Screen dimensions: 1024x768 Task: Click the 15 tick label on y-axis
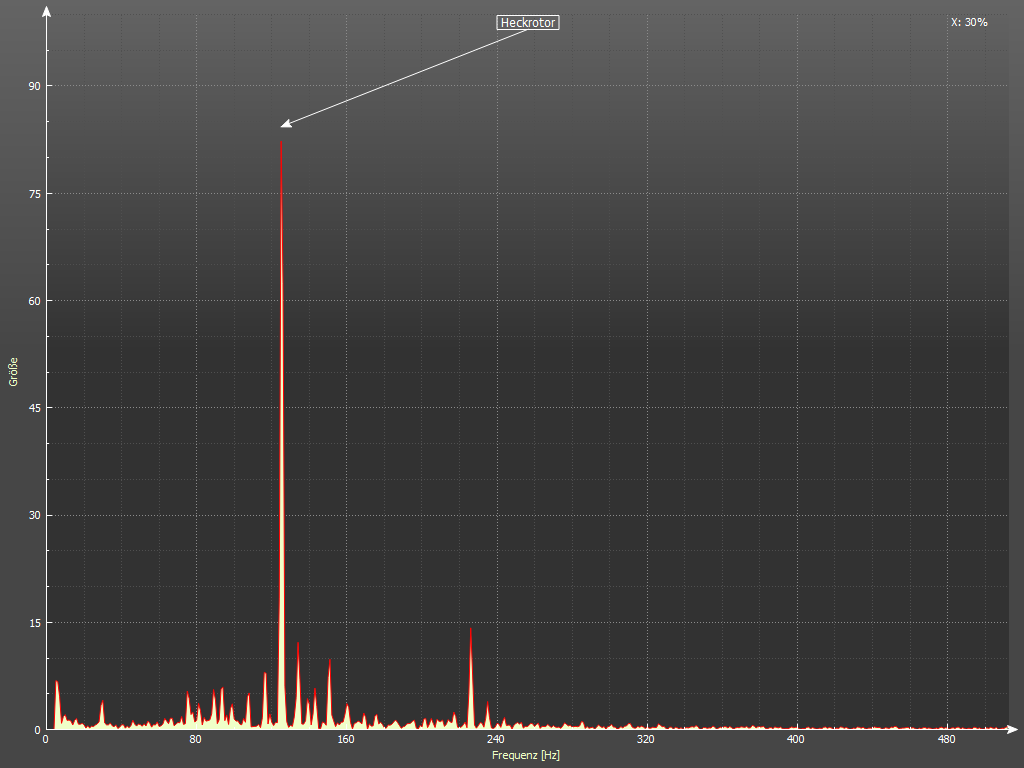pos(34,623)
